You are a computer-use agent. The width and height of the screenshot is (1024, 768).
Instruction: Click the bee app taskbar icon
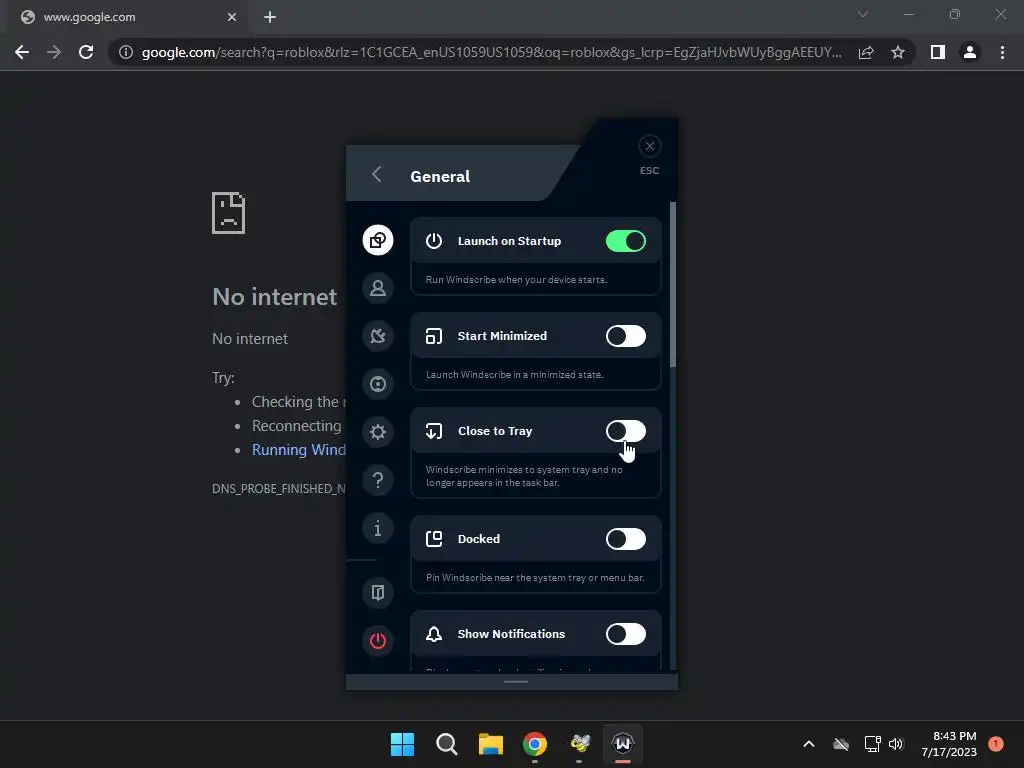pos(579,744)
